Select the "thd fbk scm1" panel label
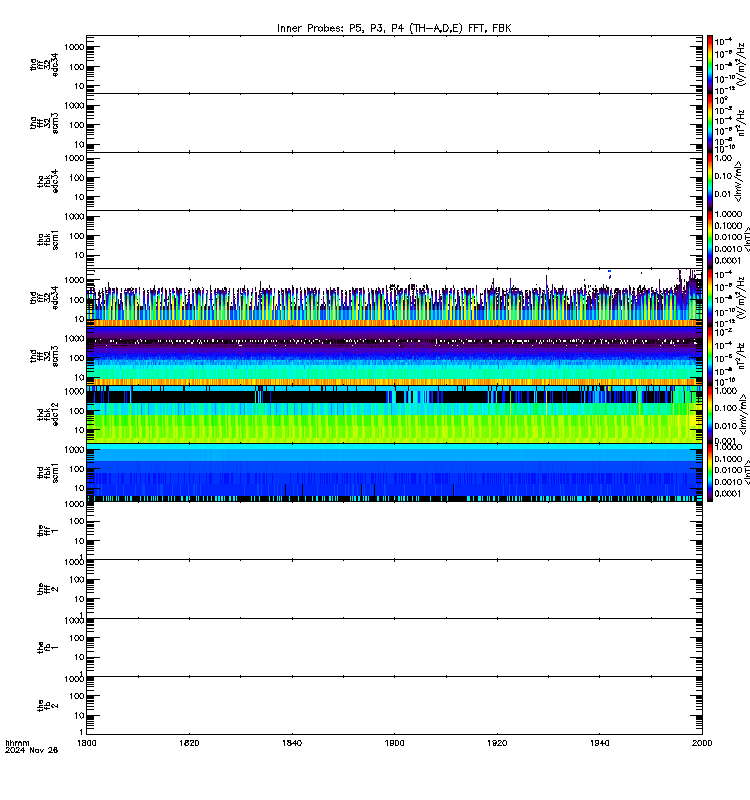Image resolution: width=750 pixels, height=800 pixels. pos(48,473)
